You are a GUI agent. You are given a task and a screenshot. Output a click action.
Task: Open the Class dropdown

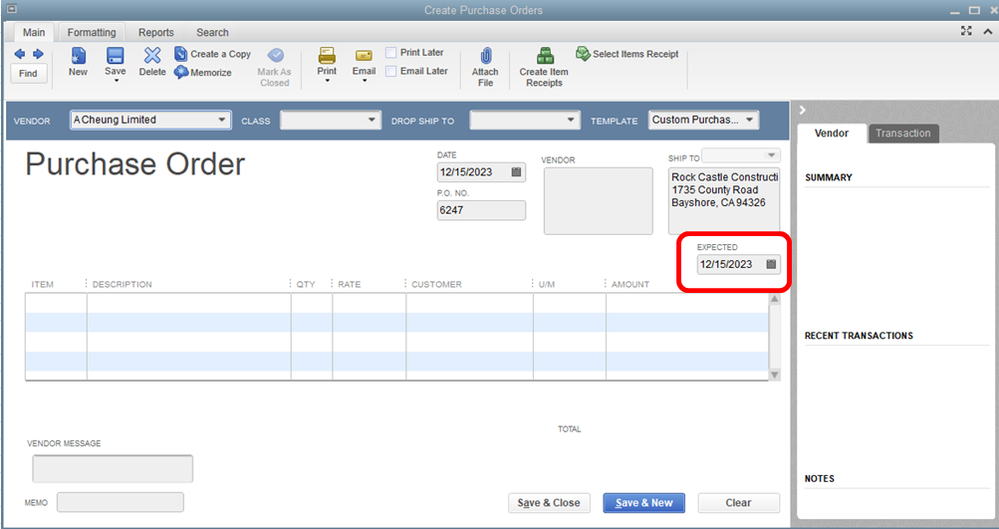point(371,120)
